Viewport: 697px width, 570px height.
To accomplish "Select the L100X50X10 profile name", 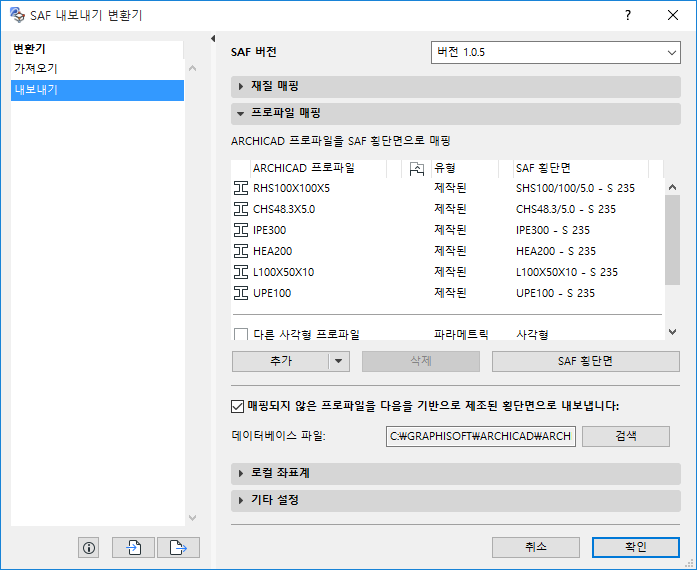I will 283,272.
